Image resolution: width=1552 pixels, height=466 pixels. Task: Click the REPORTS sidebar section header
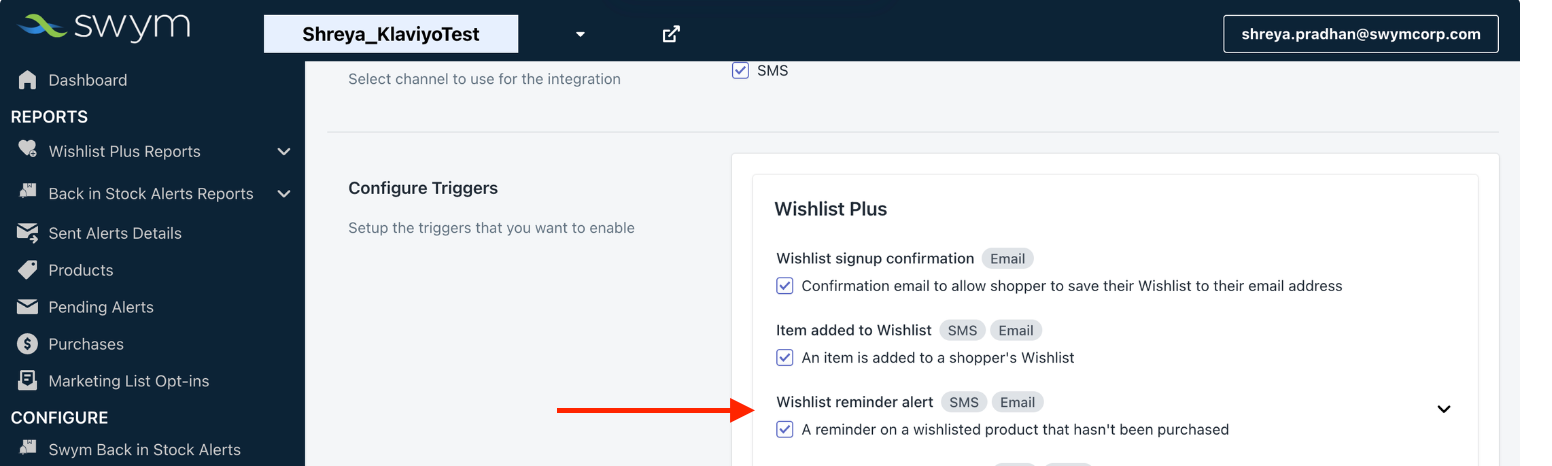49,117
